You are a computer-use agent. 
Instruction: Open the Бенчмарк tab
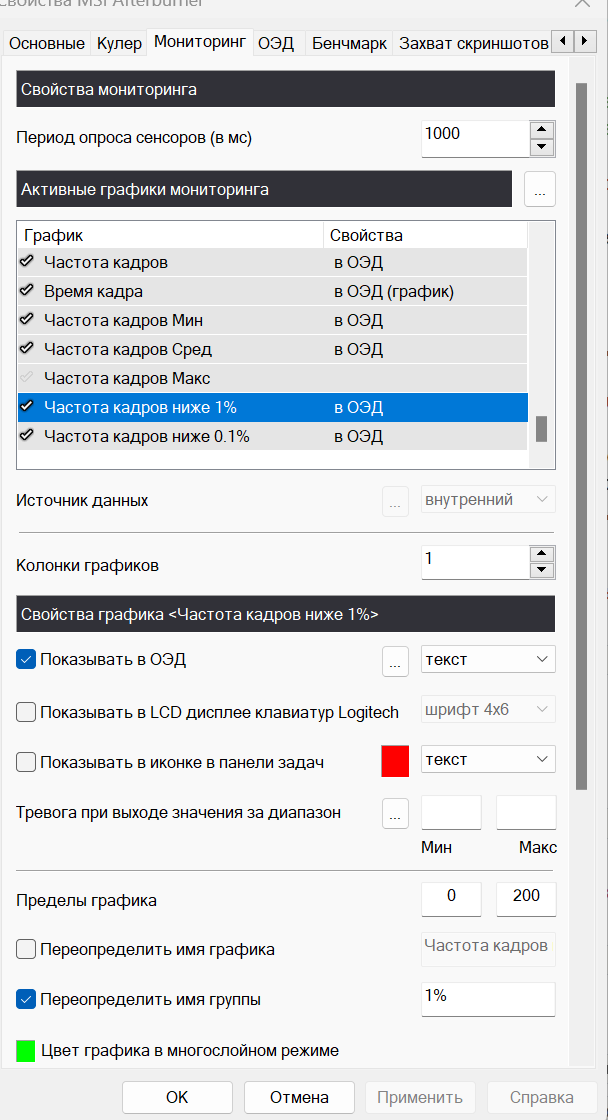tap(349, 43)
